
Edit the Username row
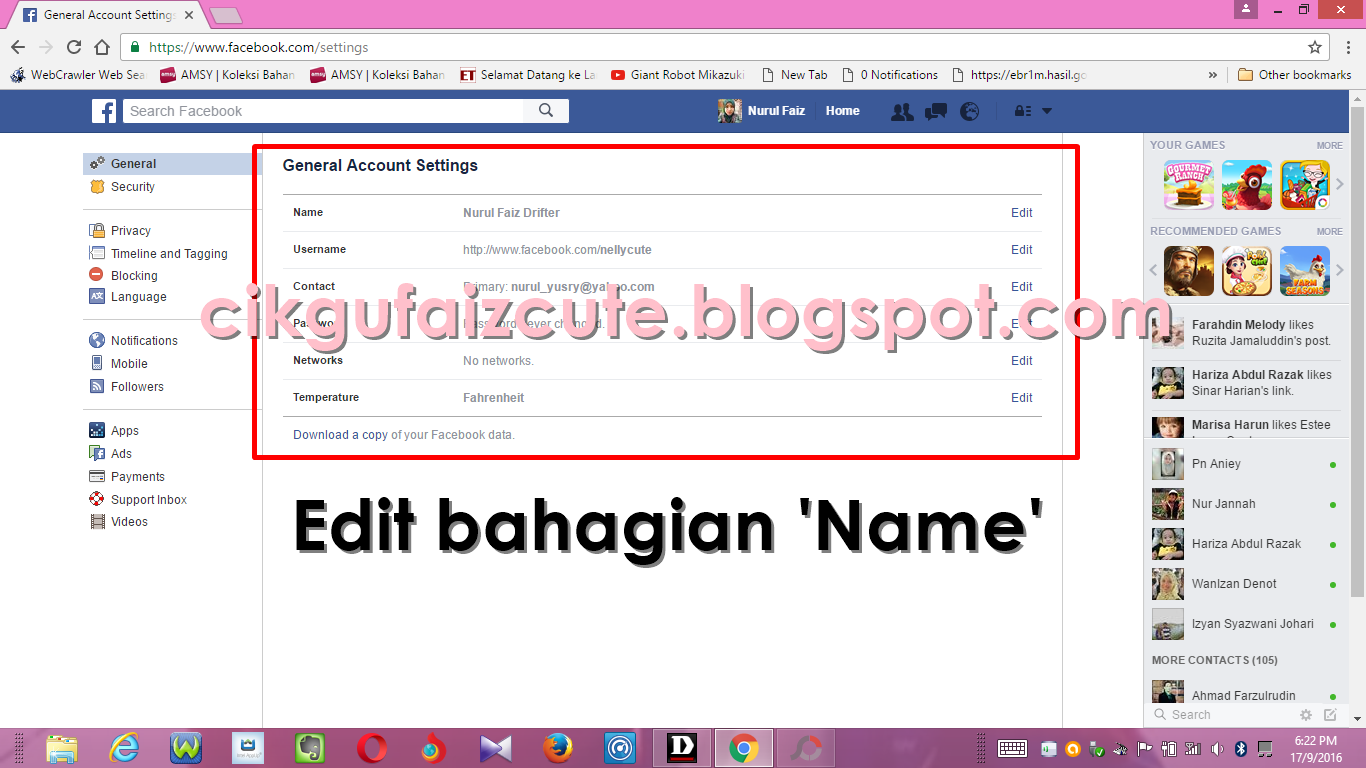tap(1021, 250)
